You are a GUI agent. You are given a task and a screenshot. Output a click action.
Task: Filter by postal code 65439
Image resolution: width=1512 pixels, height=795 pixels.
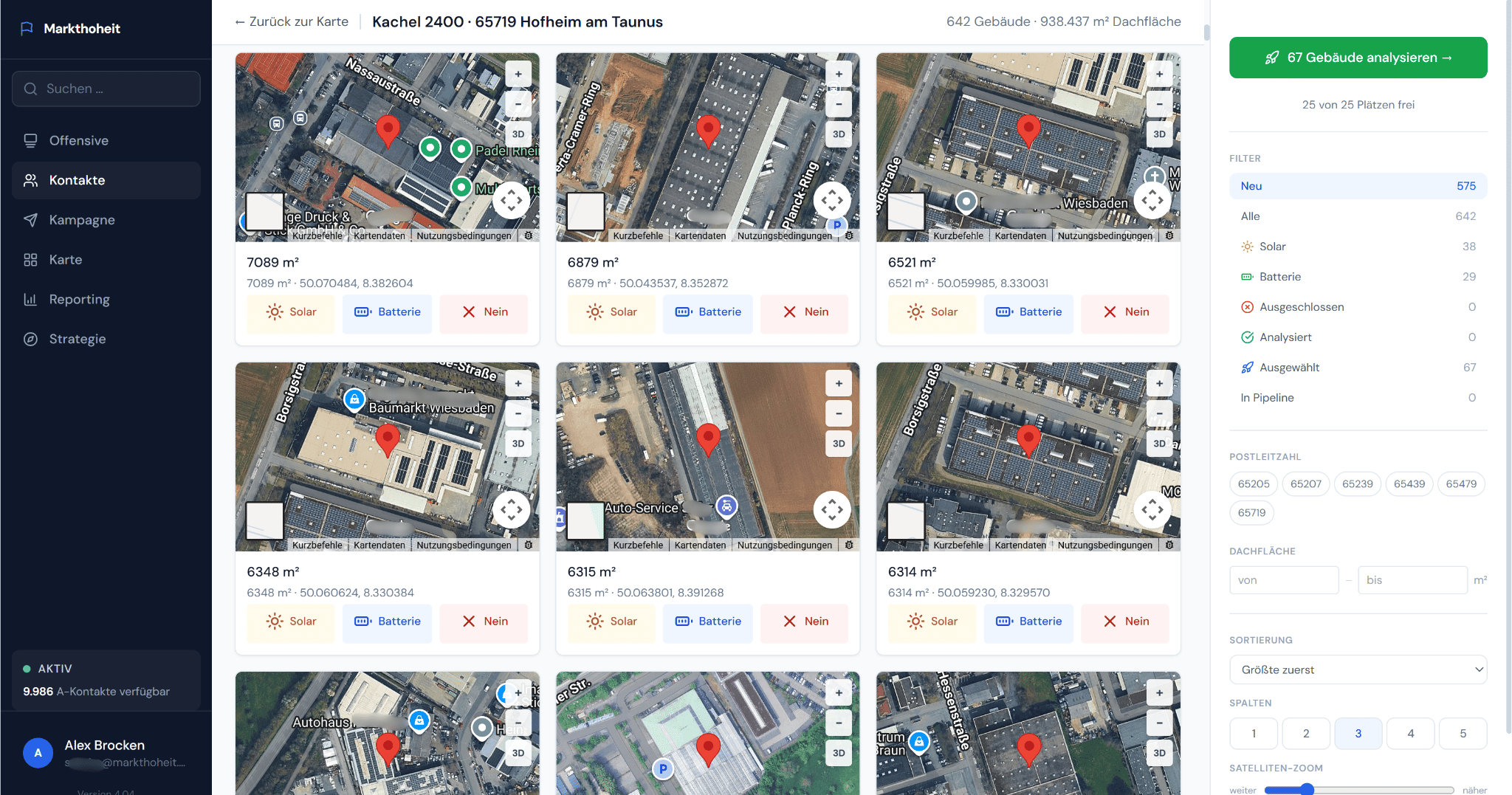coord(1409,484)
